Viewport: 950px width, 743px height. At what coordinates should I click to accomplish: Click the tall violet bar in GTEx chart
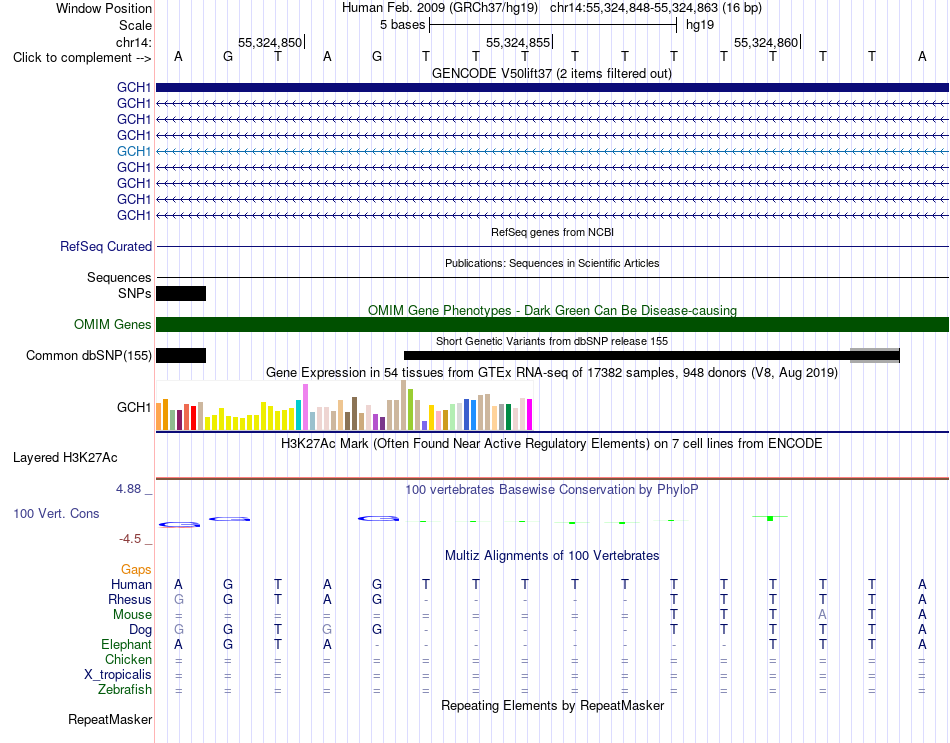coord(305,407)
